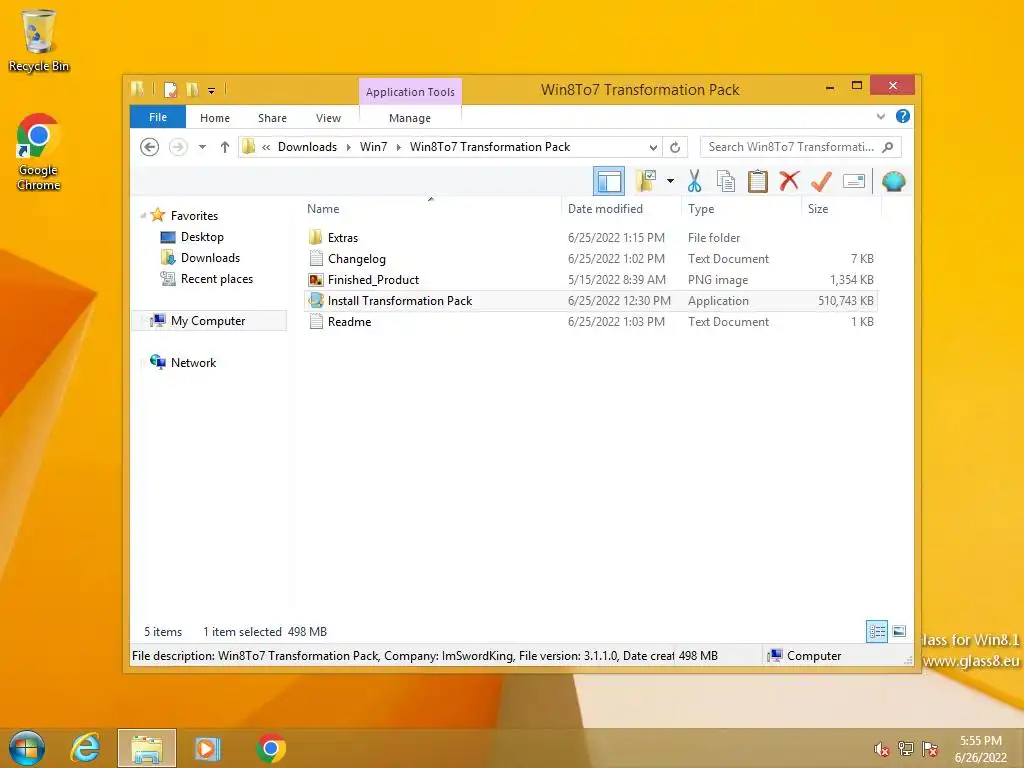Open Desktop in Favorites
1024x768 pixels.
tap(202, 236)
